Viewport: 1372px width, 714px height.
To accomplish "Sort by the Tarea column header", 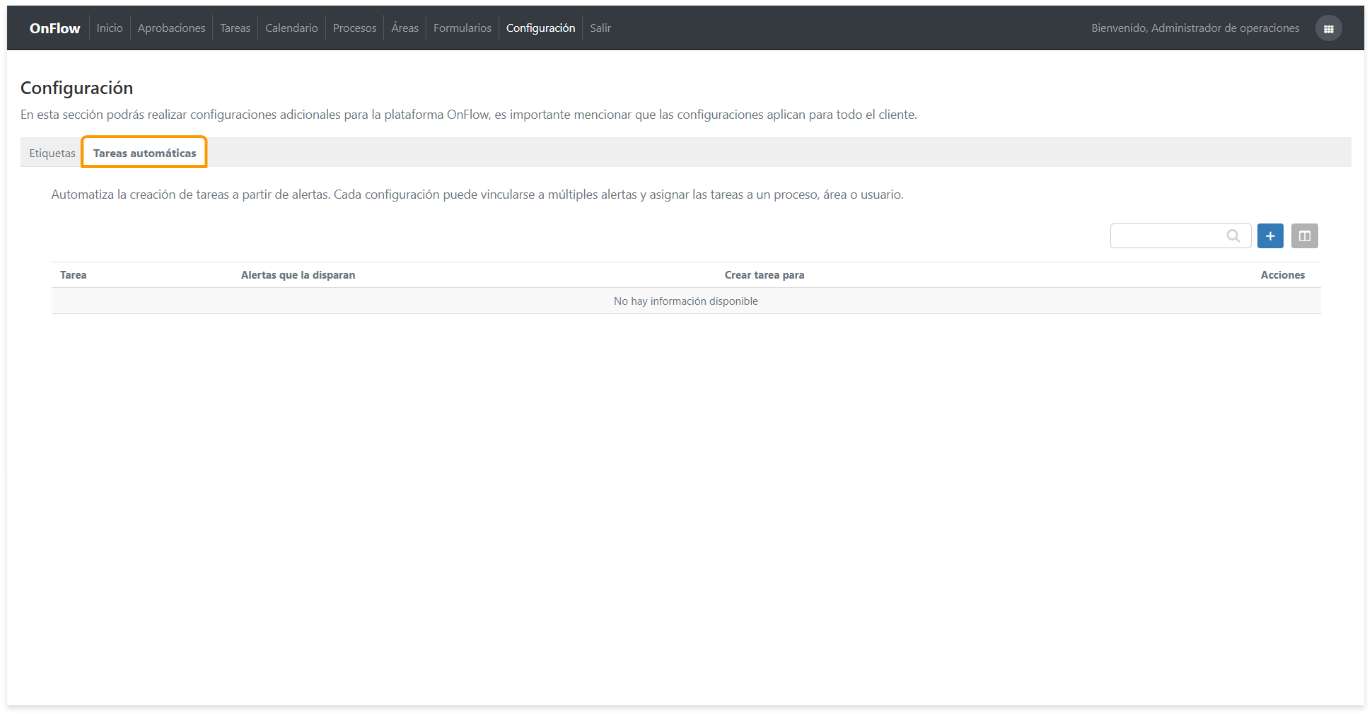I will (73, 275).
